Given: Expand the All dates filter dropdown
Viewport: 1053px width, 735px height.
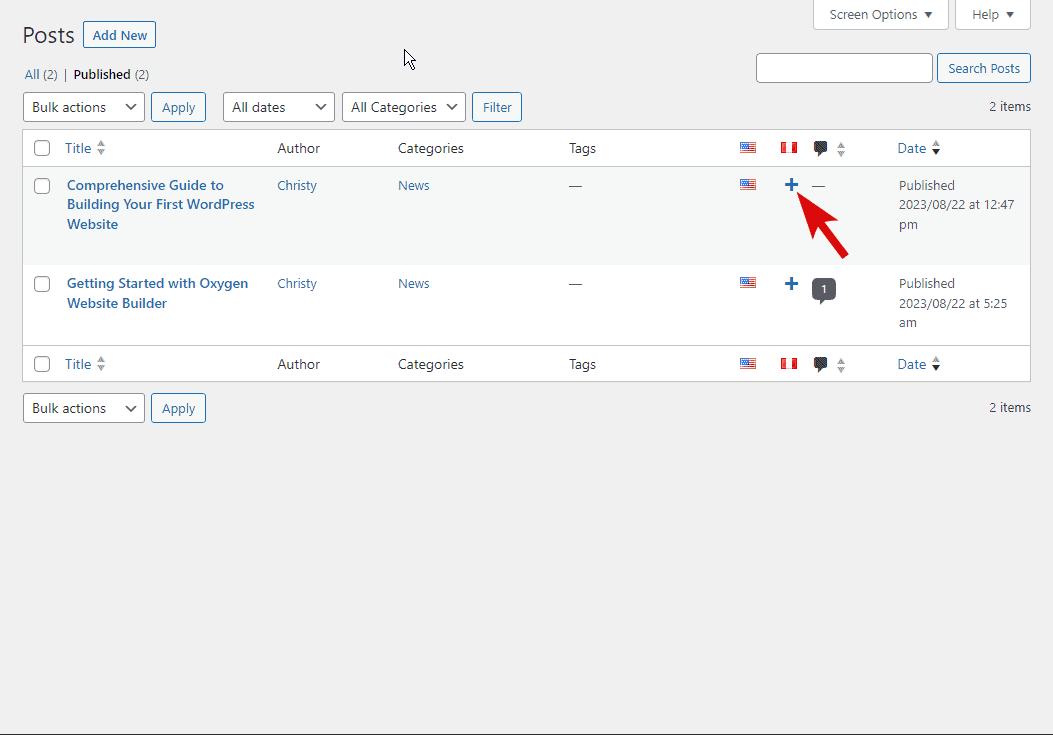Looking at the screenshot, I should pyautogui.click(x=279, y=107).
